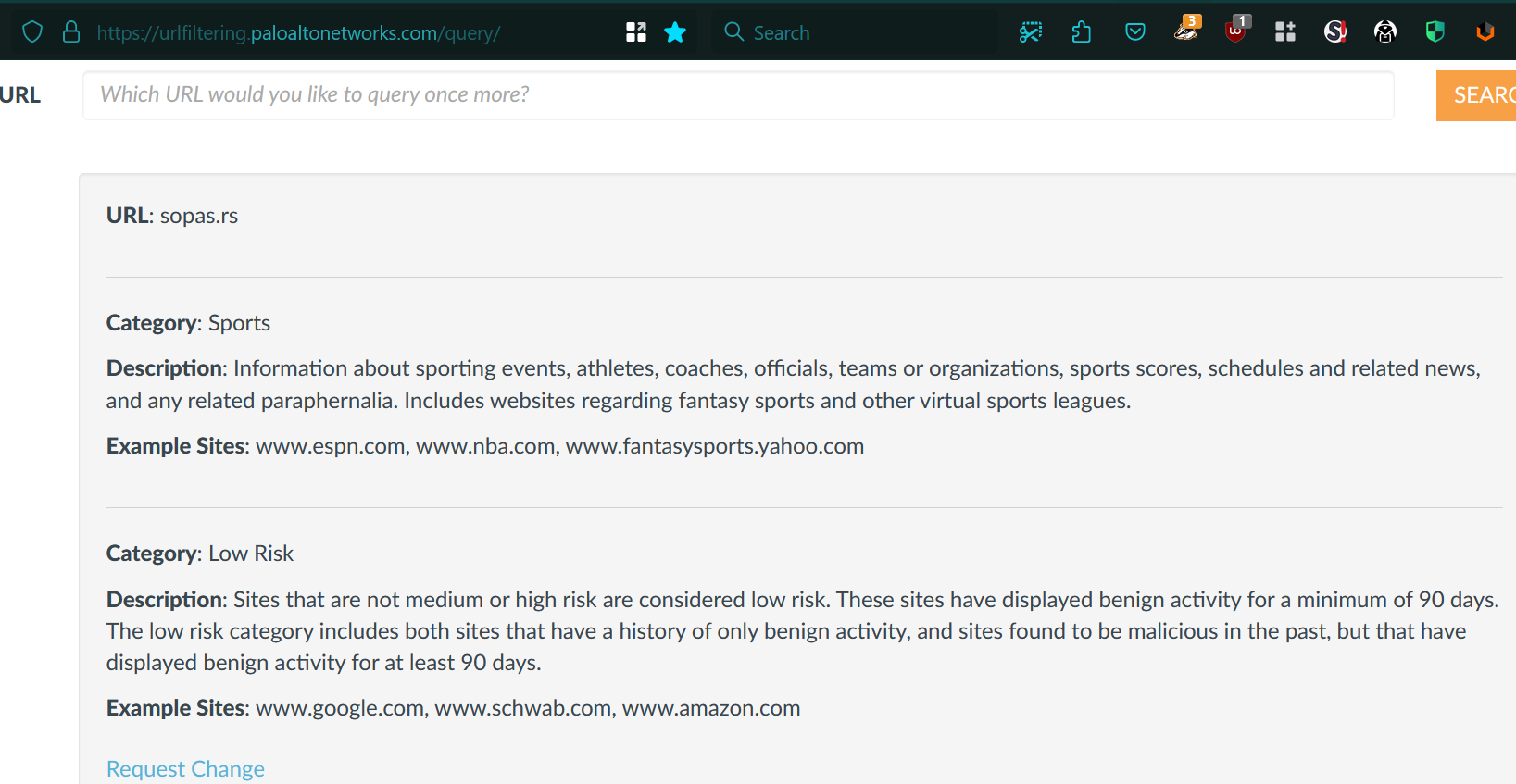Click the 'Category: Low Risk' text
The height and width of the screenshot is (784, 1516).
[x=200, y=554]
